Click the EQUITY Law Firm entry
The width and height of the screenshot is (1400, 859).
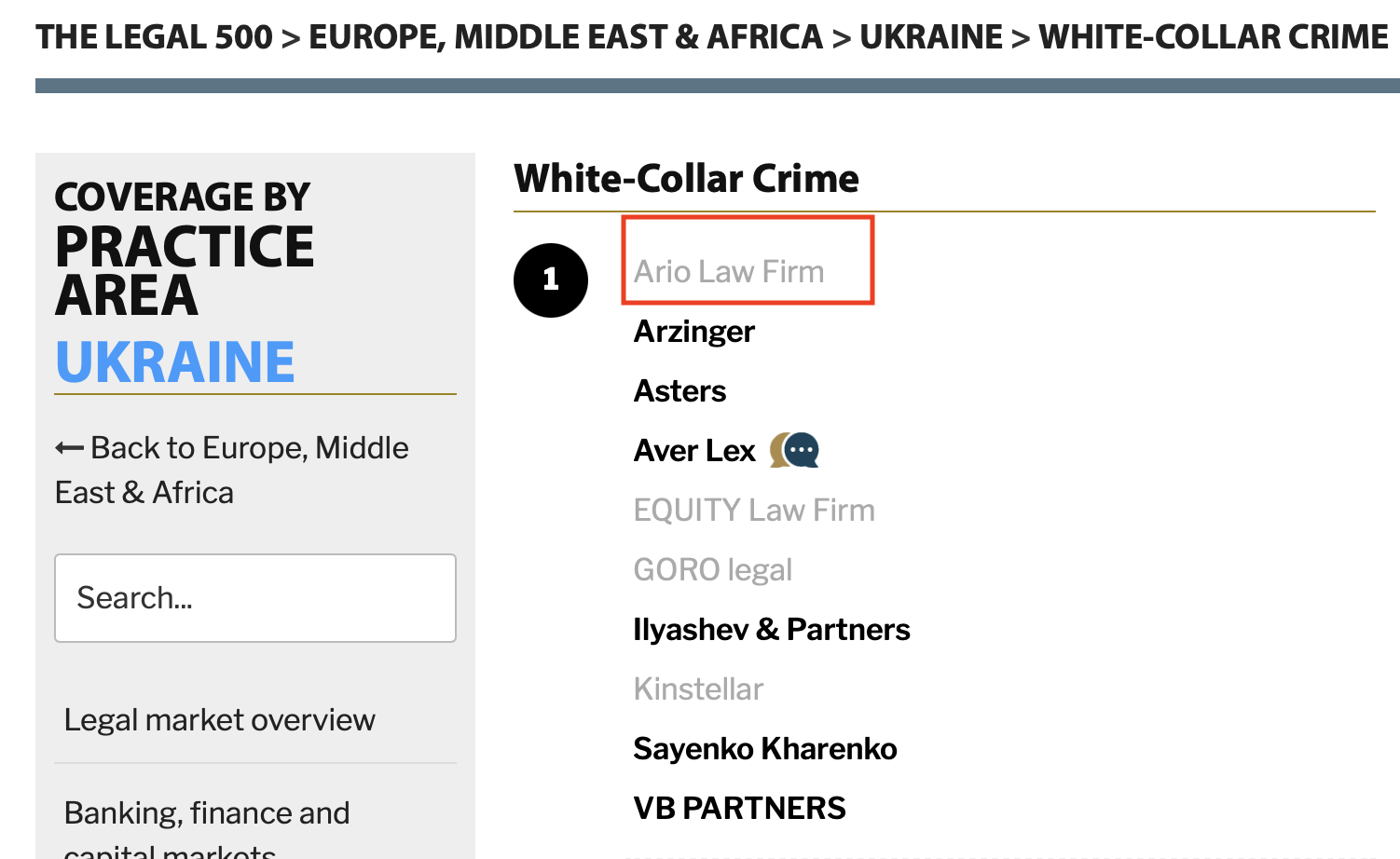click(754, 510)
